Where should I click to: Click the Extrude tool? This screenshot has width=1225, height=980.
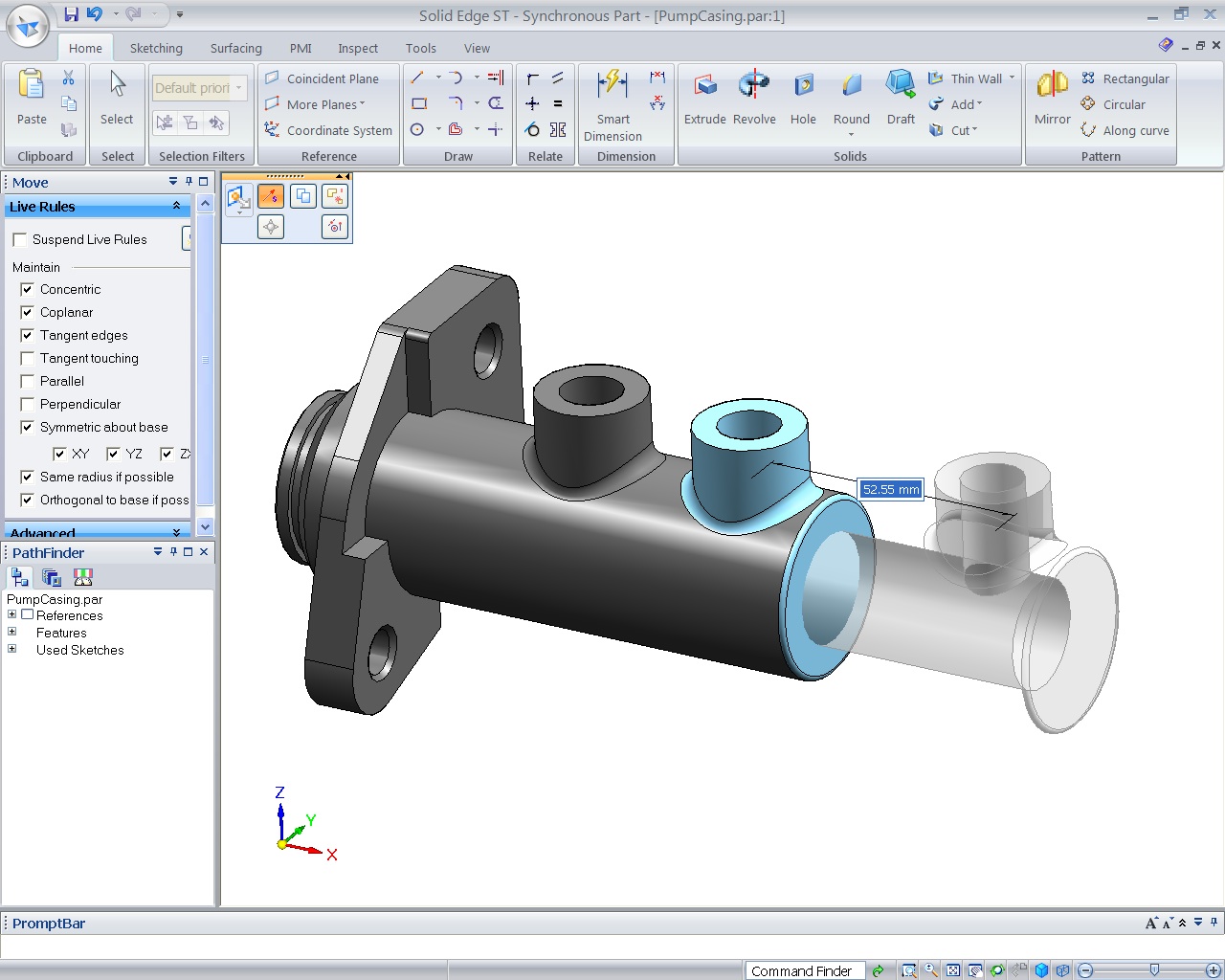(705, 97)
